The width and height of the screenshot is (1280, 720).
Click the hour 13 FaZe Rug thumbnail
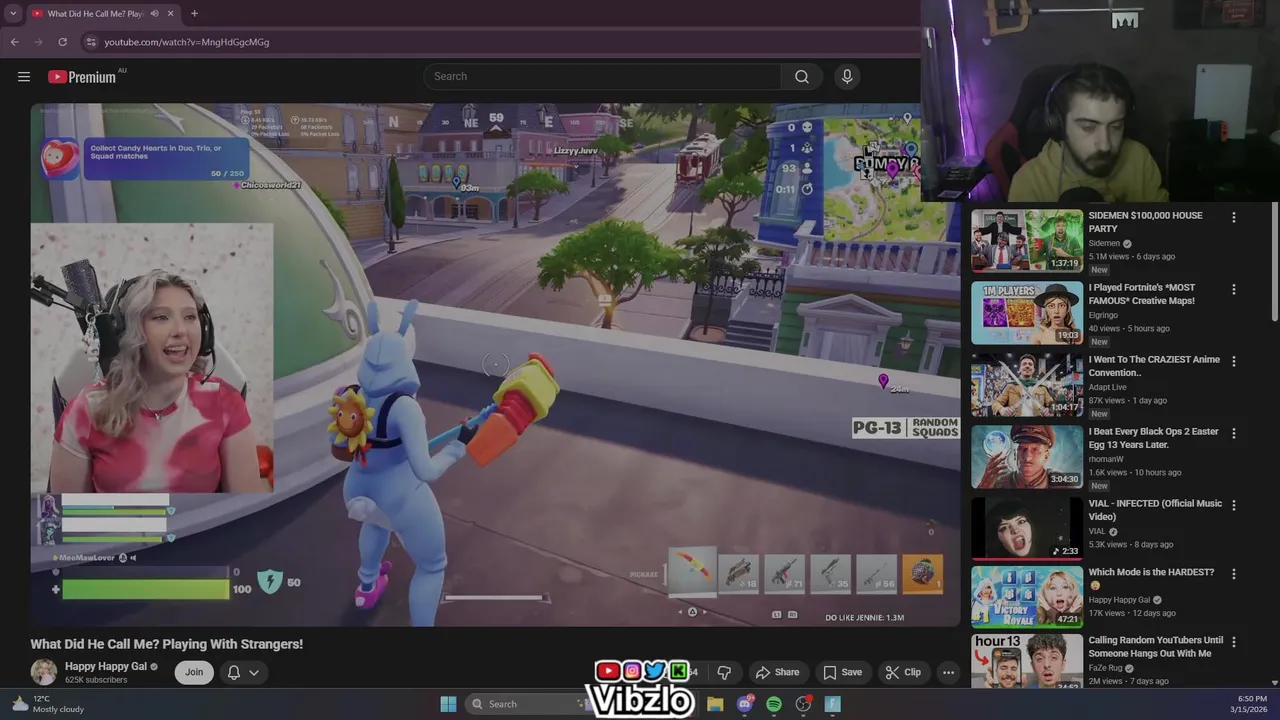[1027, 661]
